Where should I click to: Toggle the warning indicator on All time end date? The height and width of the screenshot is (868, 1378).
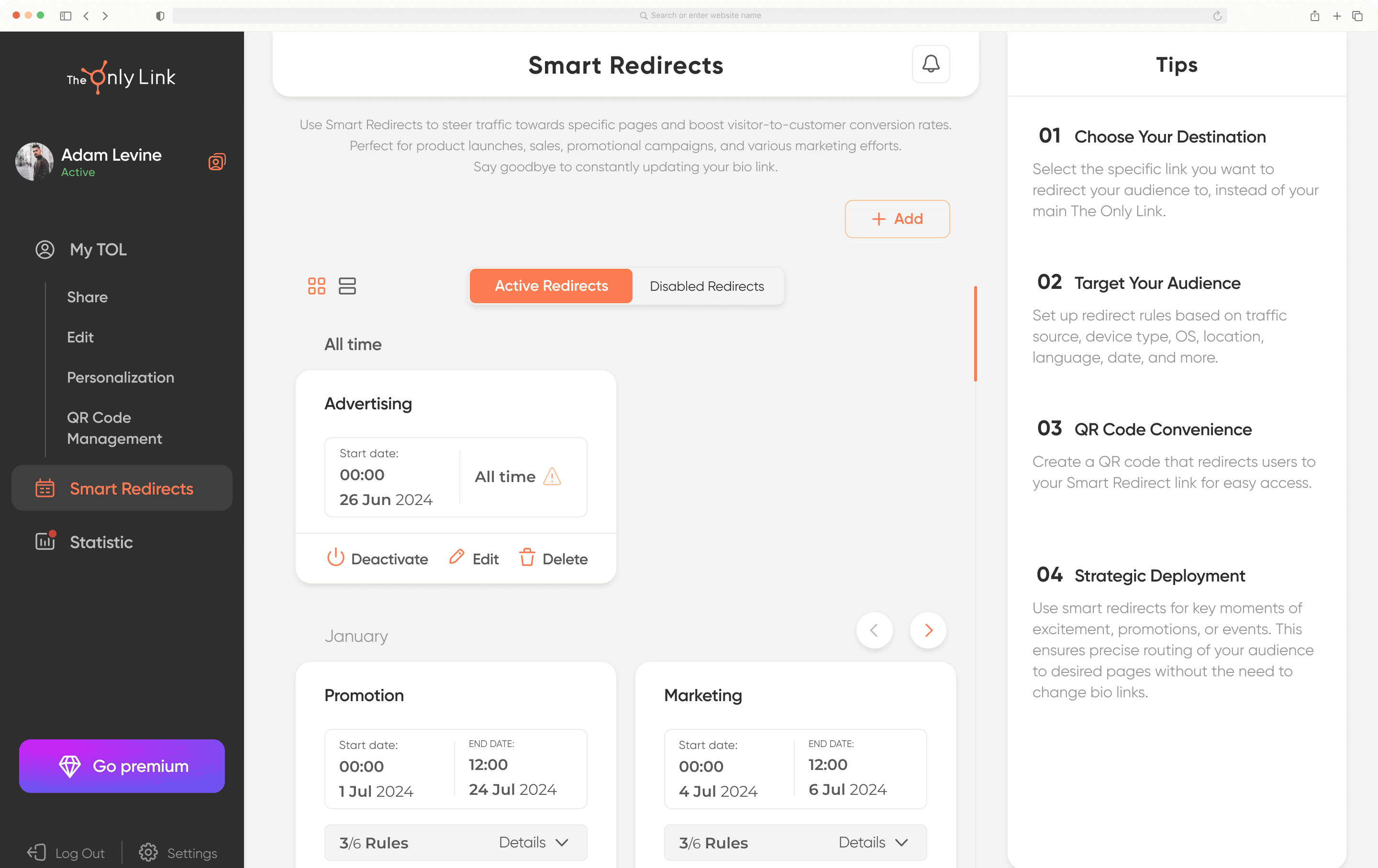click(x=551, y=476)
